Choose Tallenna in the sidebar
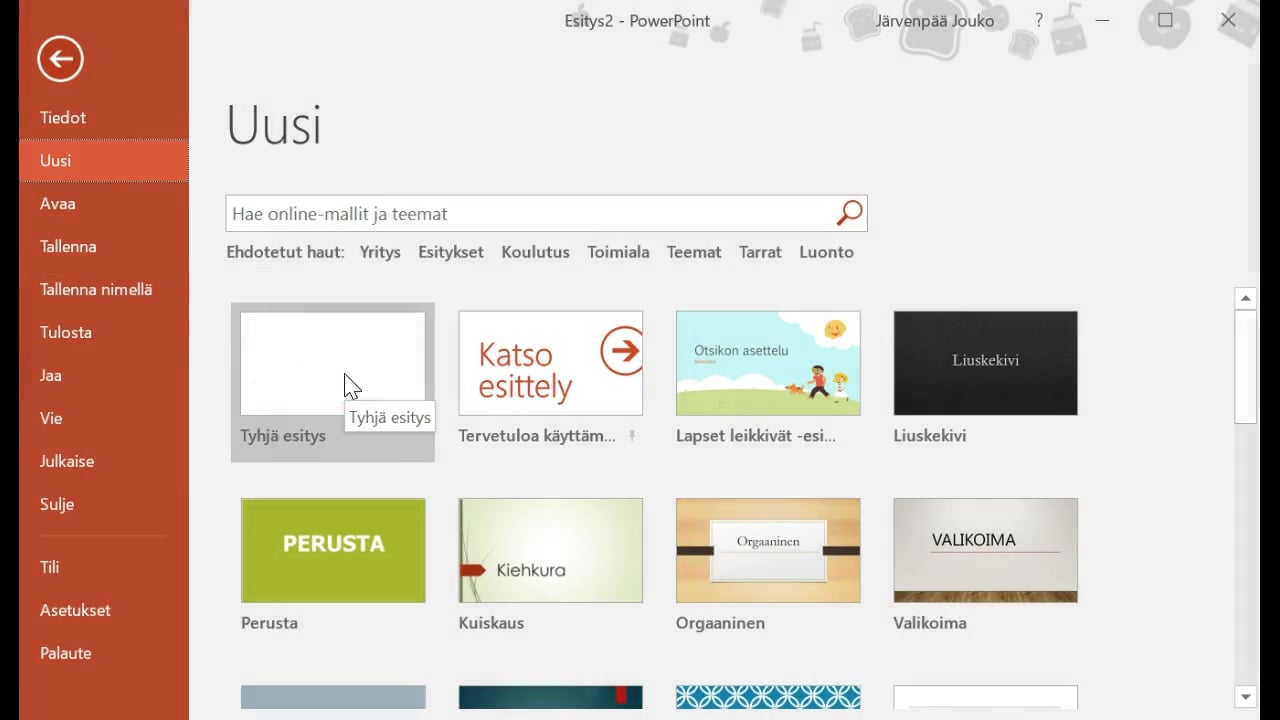Image resolution: width=1280 pixels, height=720 pixels. pos(103,246)
